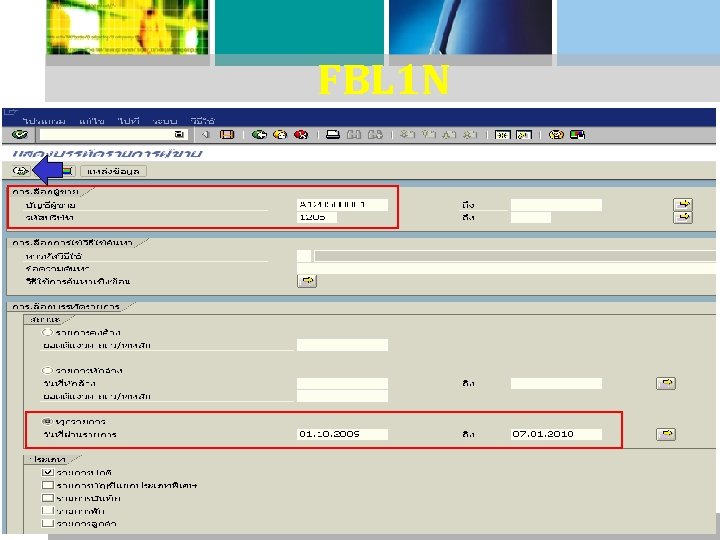This screenshot has width=720, height=540.
Task: Click the แหล่งข้อมูล data sources button
Action: (x=113, y=171)
